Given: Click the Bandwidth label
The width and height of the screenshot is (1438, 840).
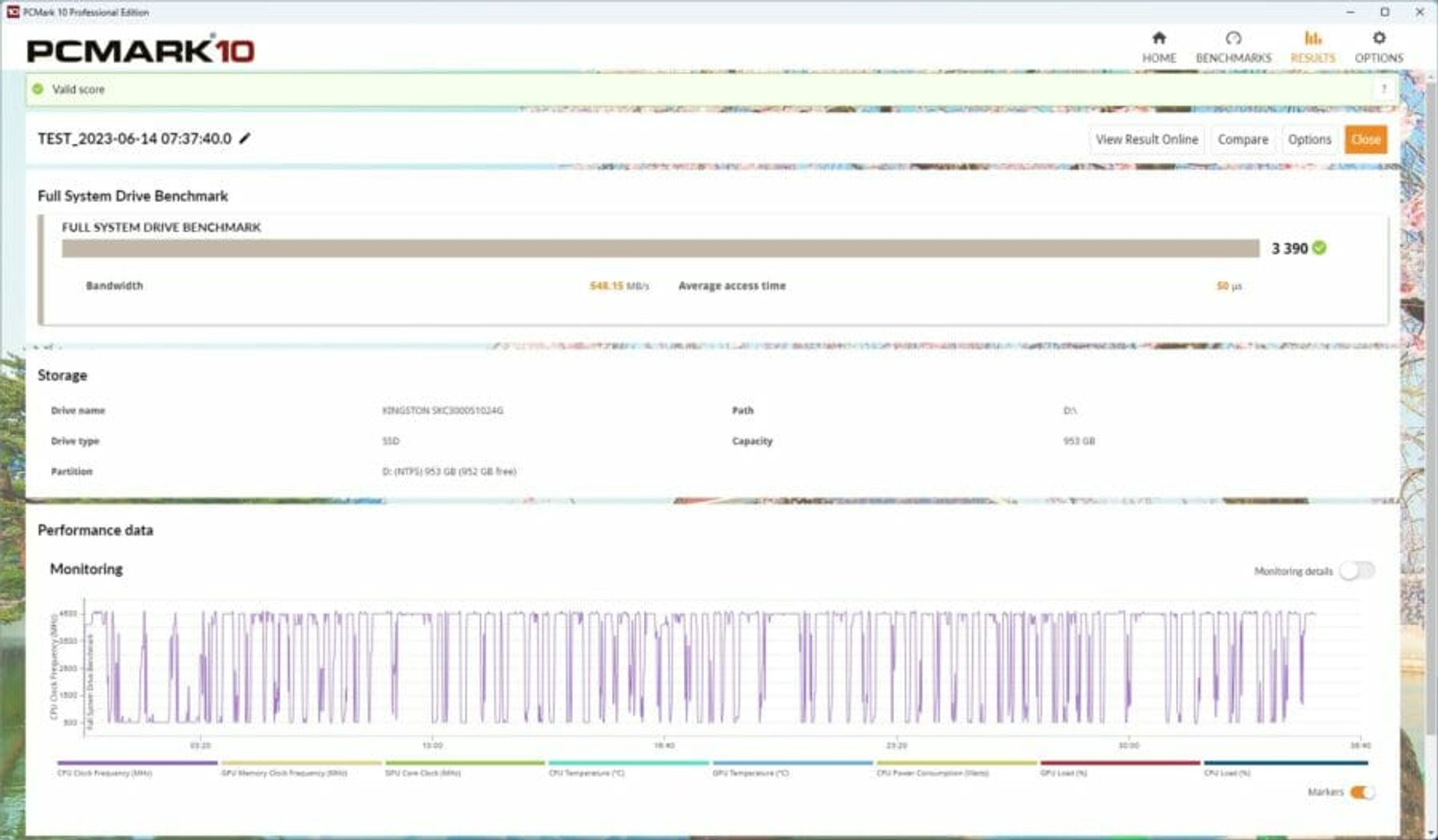Looking at the screenshot, I should [115, 285].
